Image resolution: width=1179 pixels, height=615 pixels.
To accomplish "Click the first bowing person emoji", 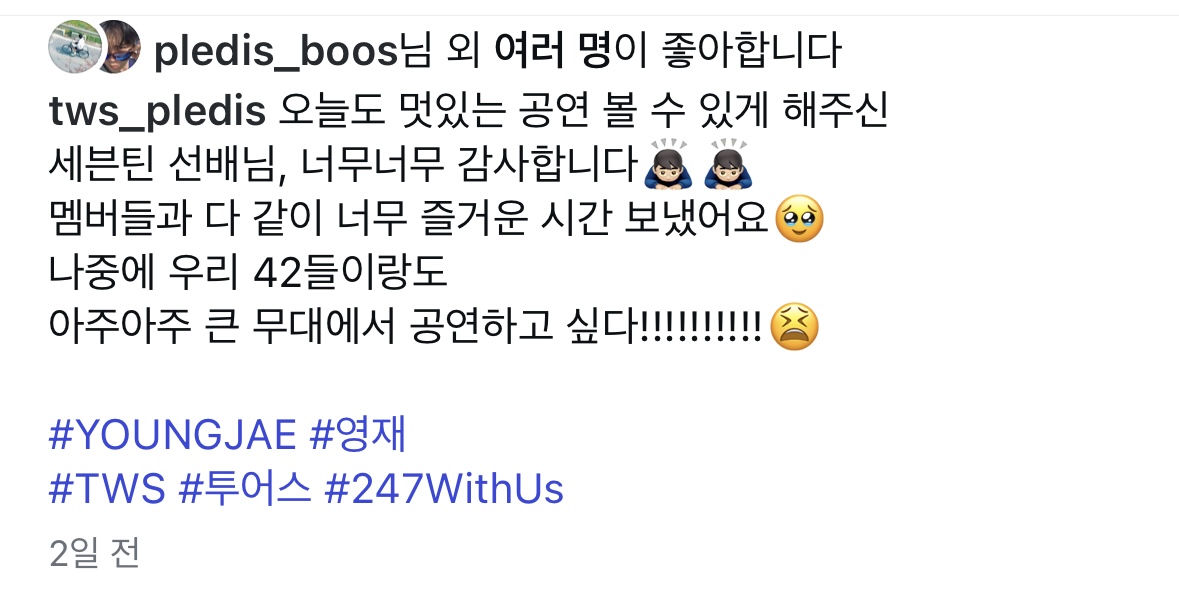I will (667, 164).
